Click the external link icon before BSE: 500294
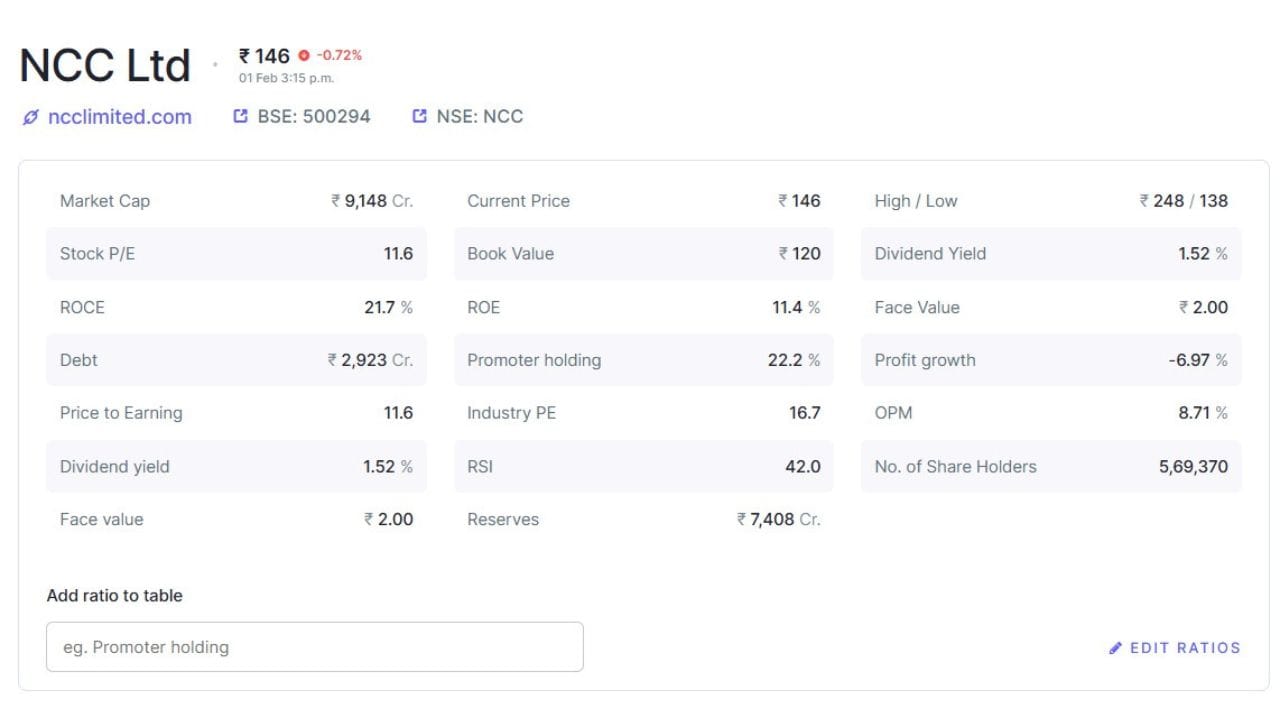The height and width of the screenshot is (720, 1280). [x=240, y=116]
